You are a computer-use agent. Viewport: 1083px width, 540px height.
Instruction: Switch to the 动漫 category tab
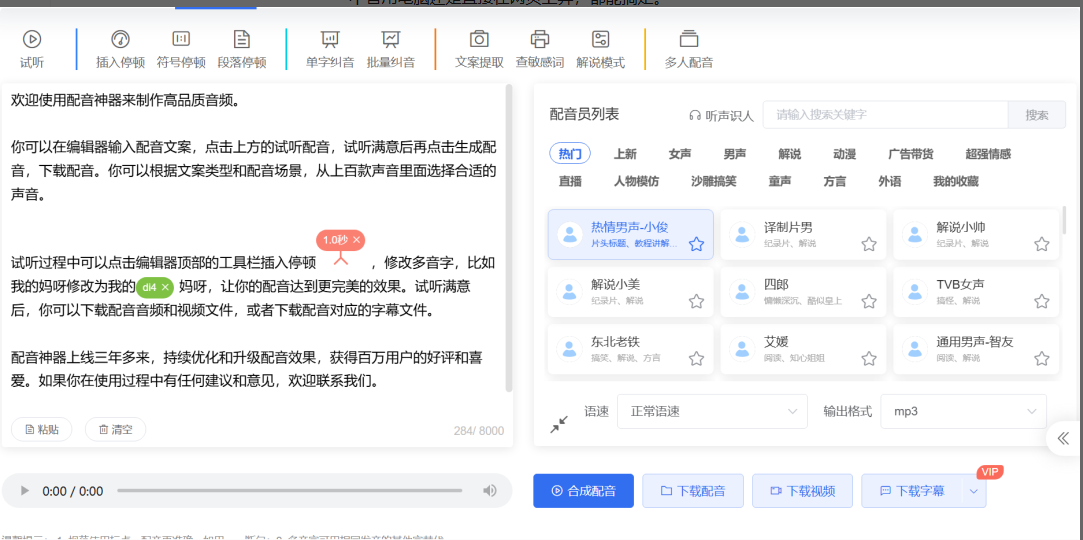pyautogui.click(x=844, y=154)
